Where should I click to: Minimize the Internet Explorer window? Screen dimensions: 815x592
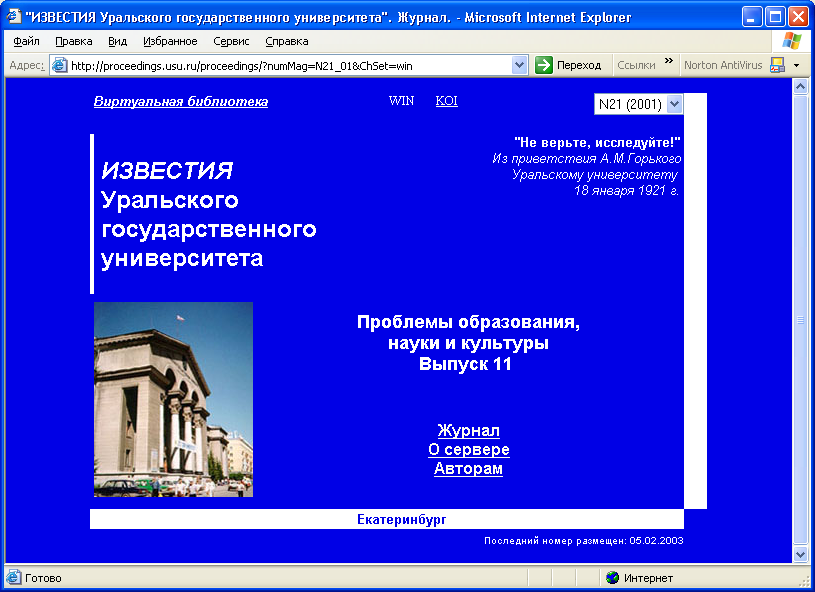(751, 17)
